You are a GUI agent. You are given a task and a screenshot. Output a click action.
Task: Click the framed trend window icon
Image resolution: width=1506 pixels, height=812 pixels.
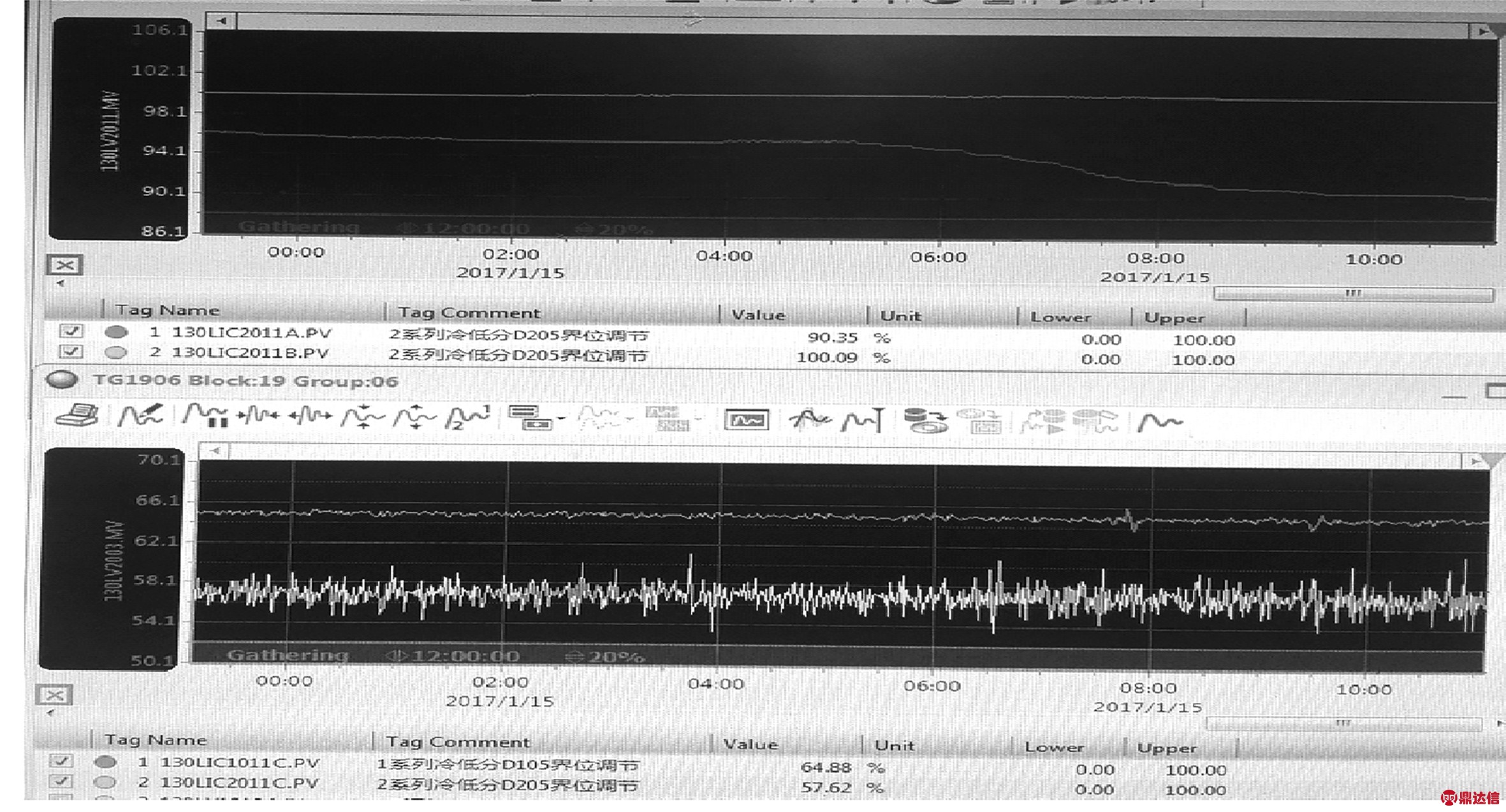point(747,420)
